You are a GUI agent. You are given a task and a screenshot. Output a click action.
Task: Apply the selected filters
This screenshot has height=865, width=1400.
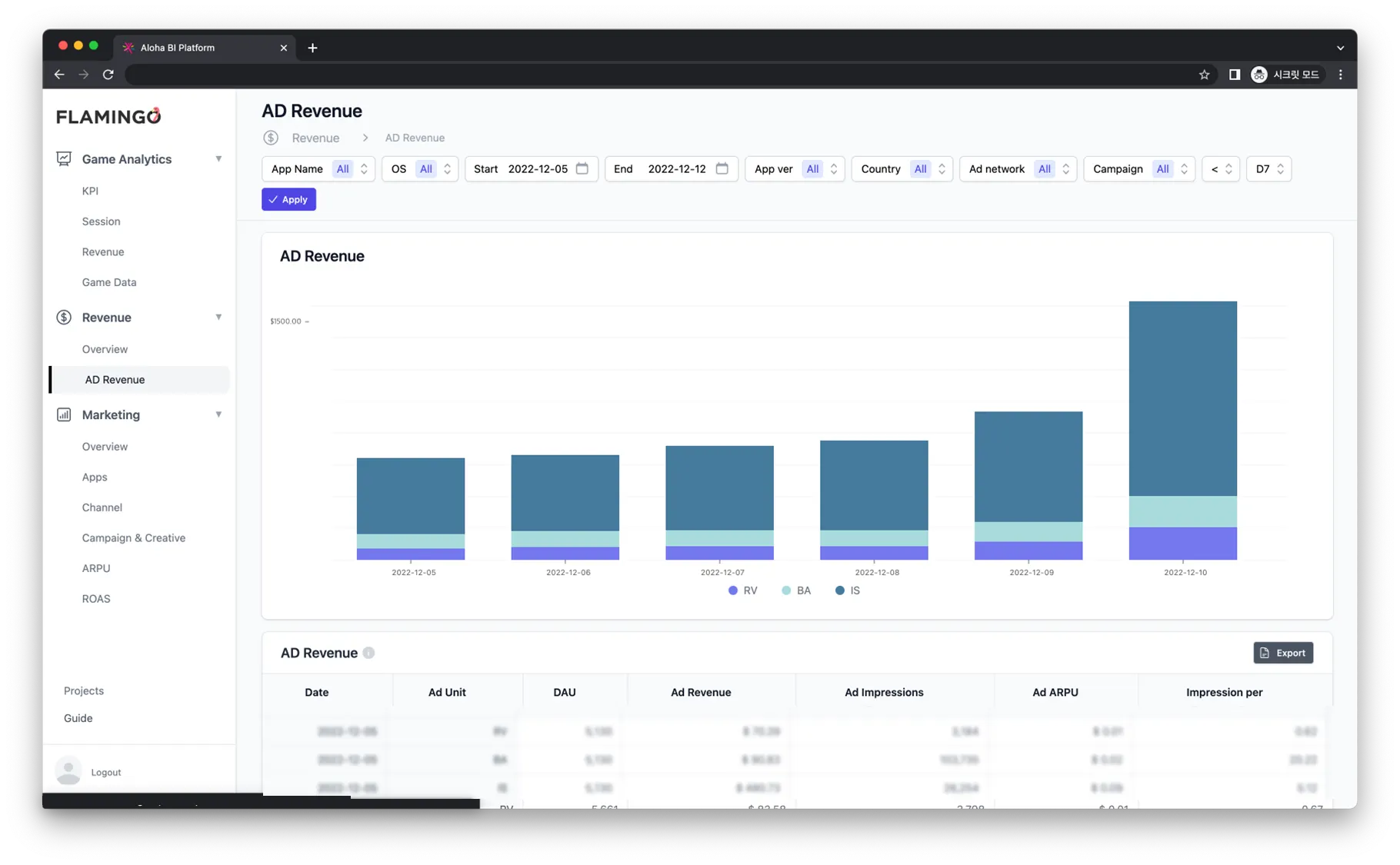(288, 199)
